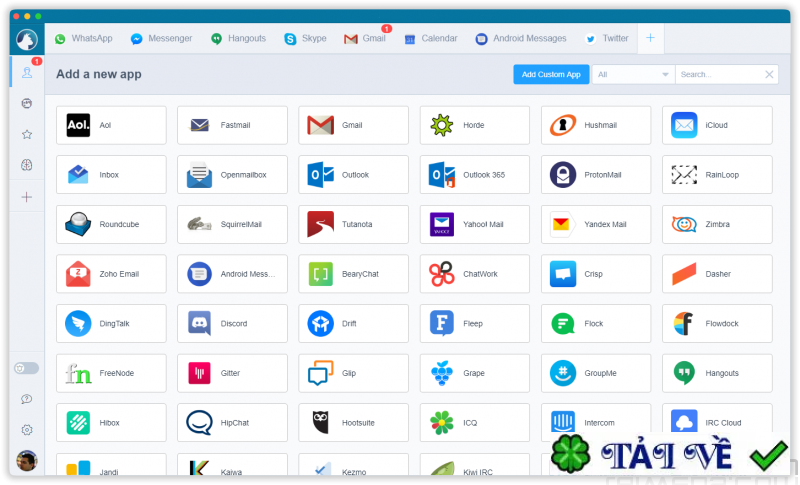The width and height of the screenshot is (800, 485).
Task: Switch to the Calendar tab
Action: 431,38
